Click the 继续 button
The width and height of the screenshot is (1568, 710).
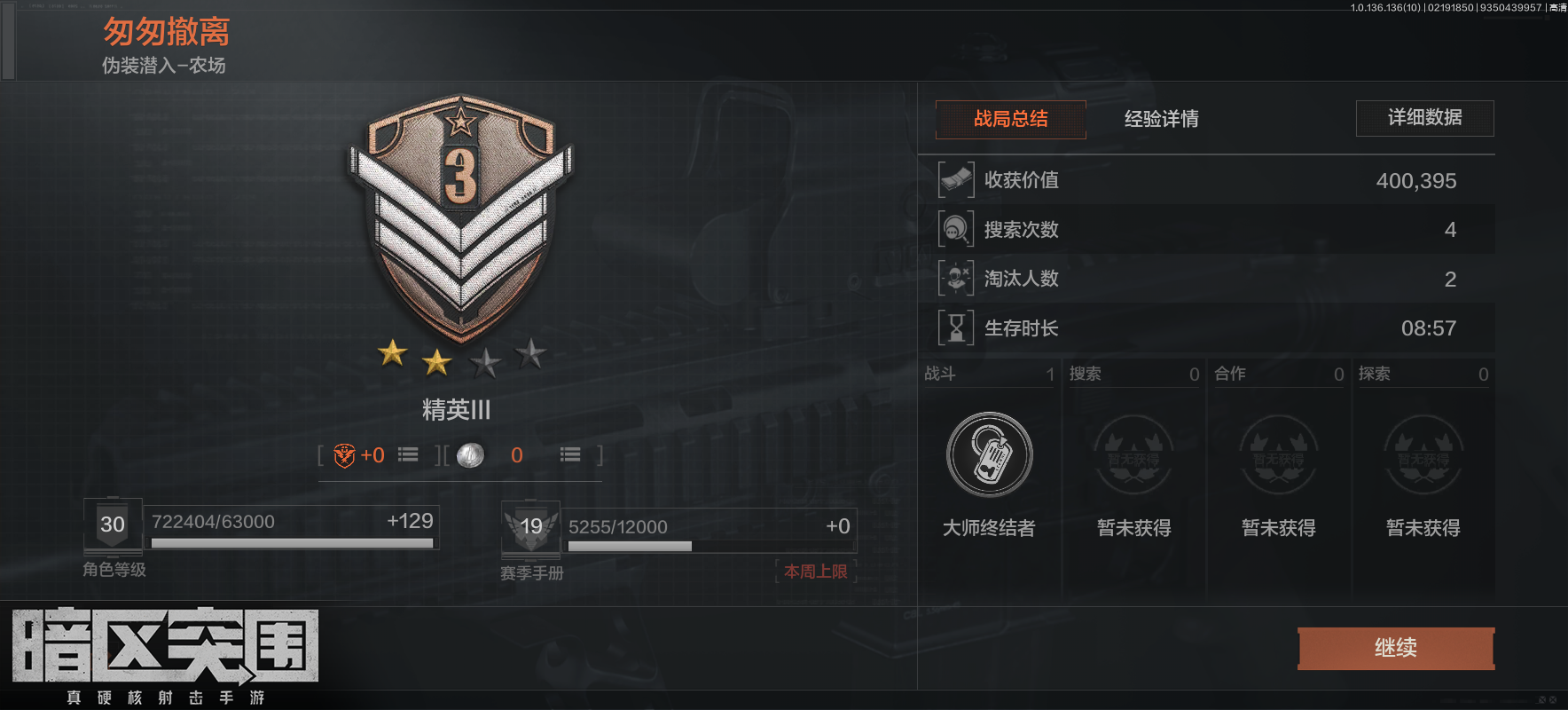pyautogui.click(x=1396, y=648)
